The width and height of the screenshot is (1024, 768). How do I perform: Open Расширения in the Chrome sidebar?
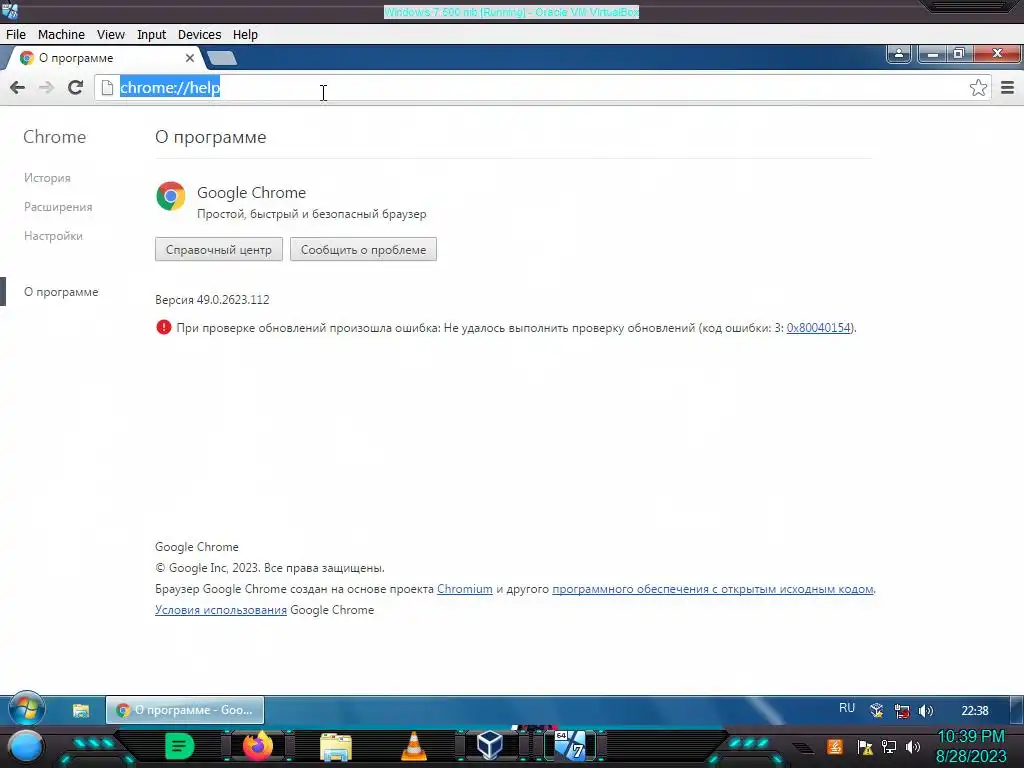point(58,207)
